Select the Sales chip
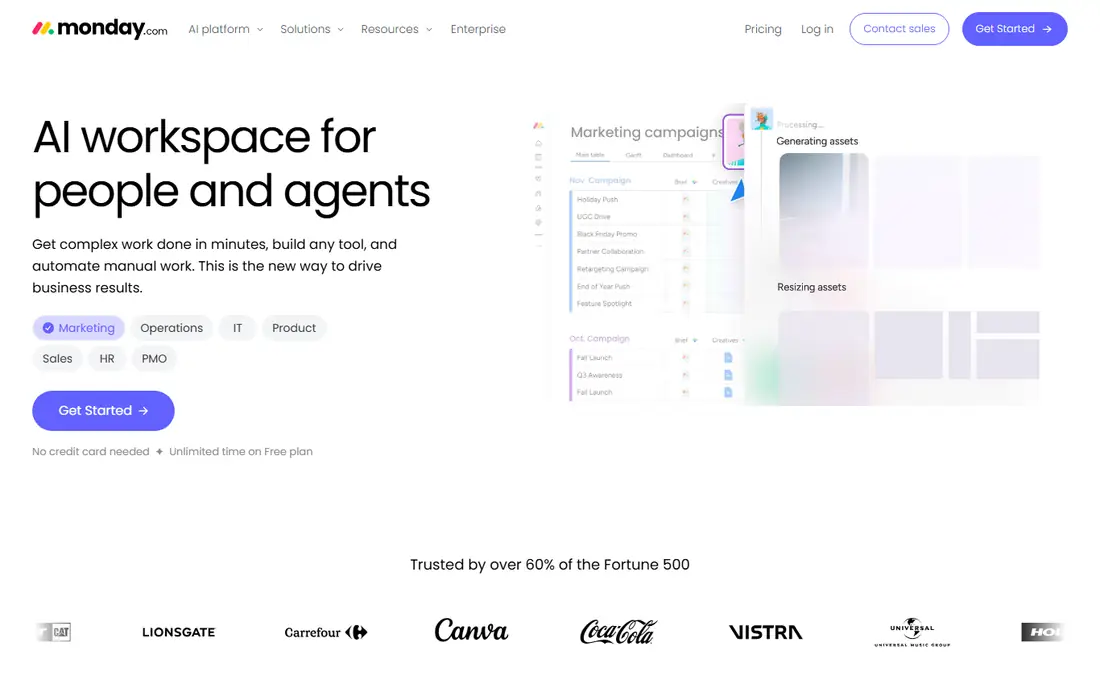This screenshot has height=688, width=1100. click(x=57, y=358)
